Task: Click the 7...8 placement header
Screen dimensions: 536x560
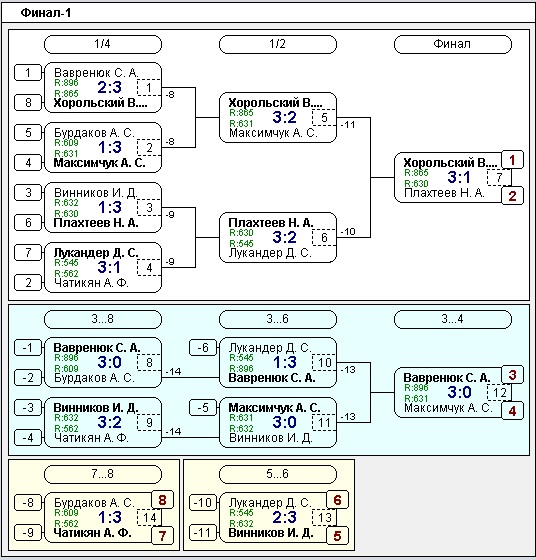Action: tap(103, 474)
